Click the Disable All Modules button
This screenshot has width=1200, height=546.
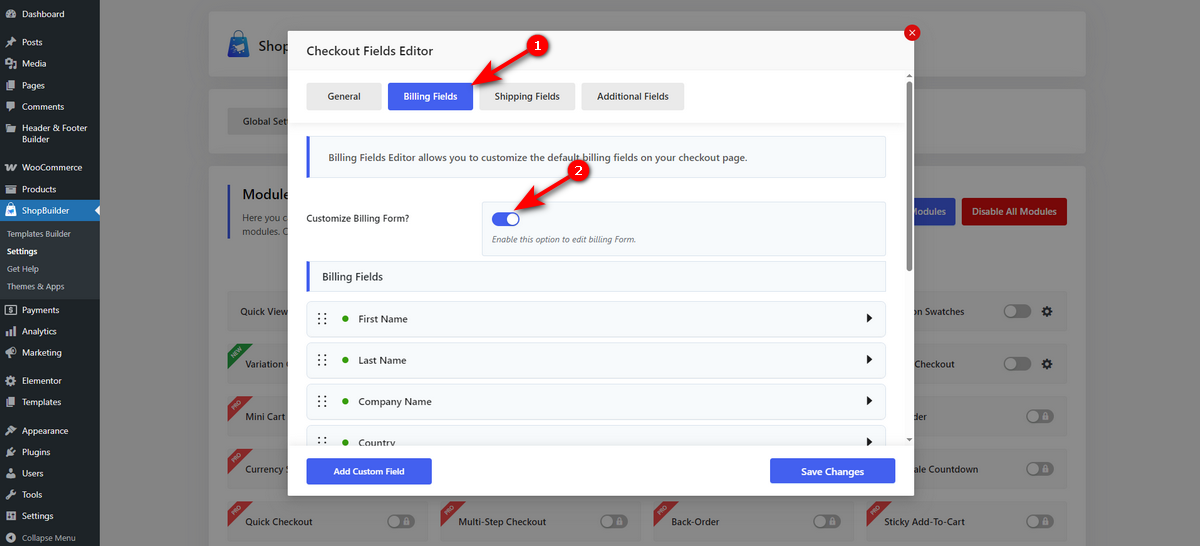(1015, 212)
